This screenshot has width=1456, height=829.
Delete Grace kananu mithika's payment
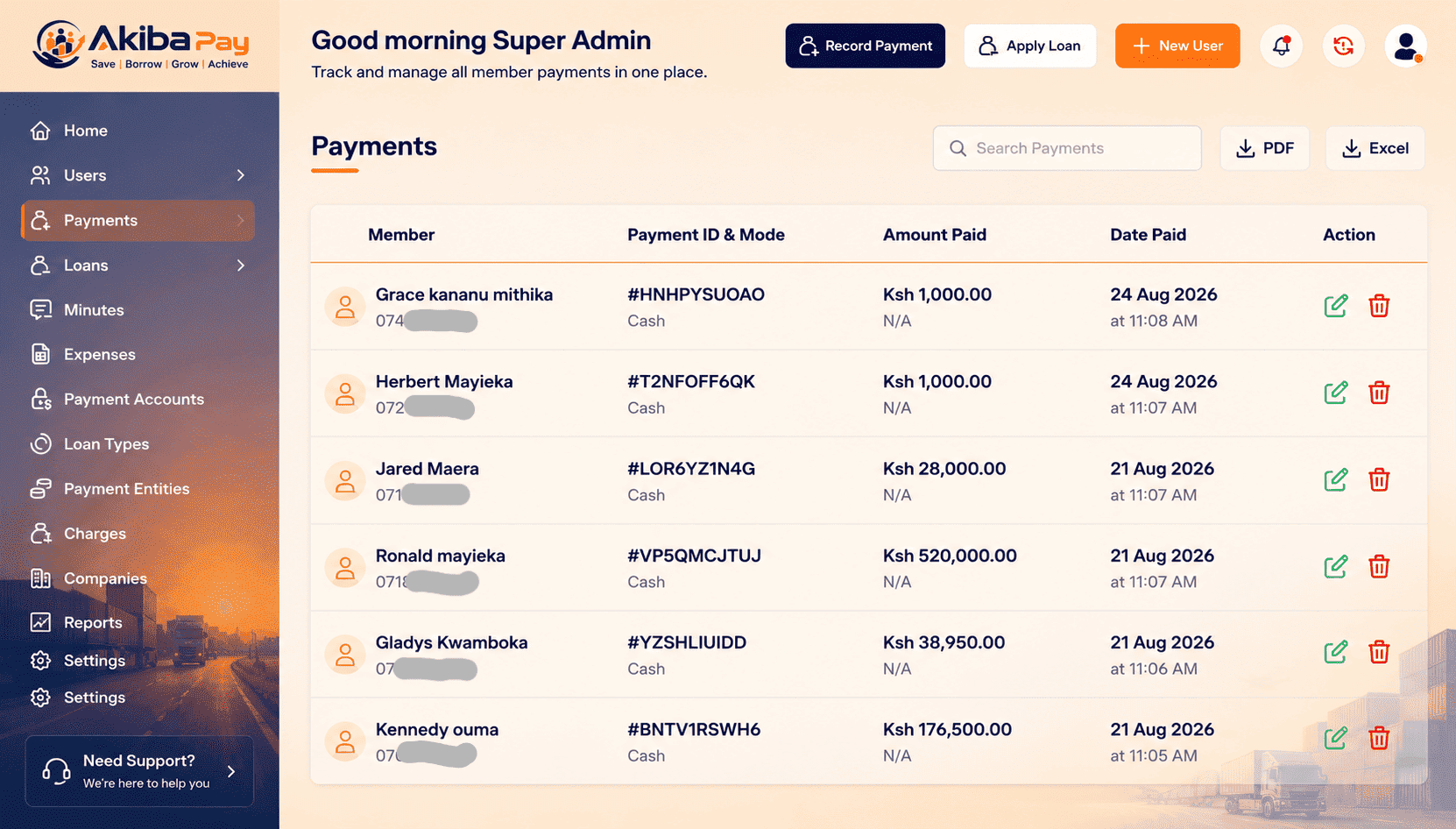(x=1379, y=306)
